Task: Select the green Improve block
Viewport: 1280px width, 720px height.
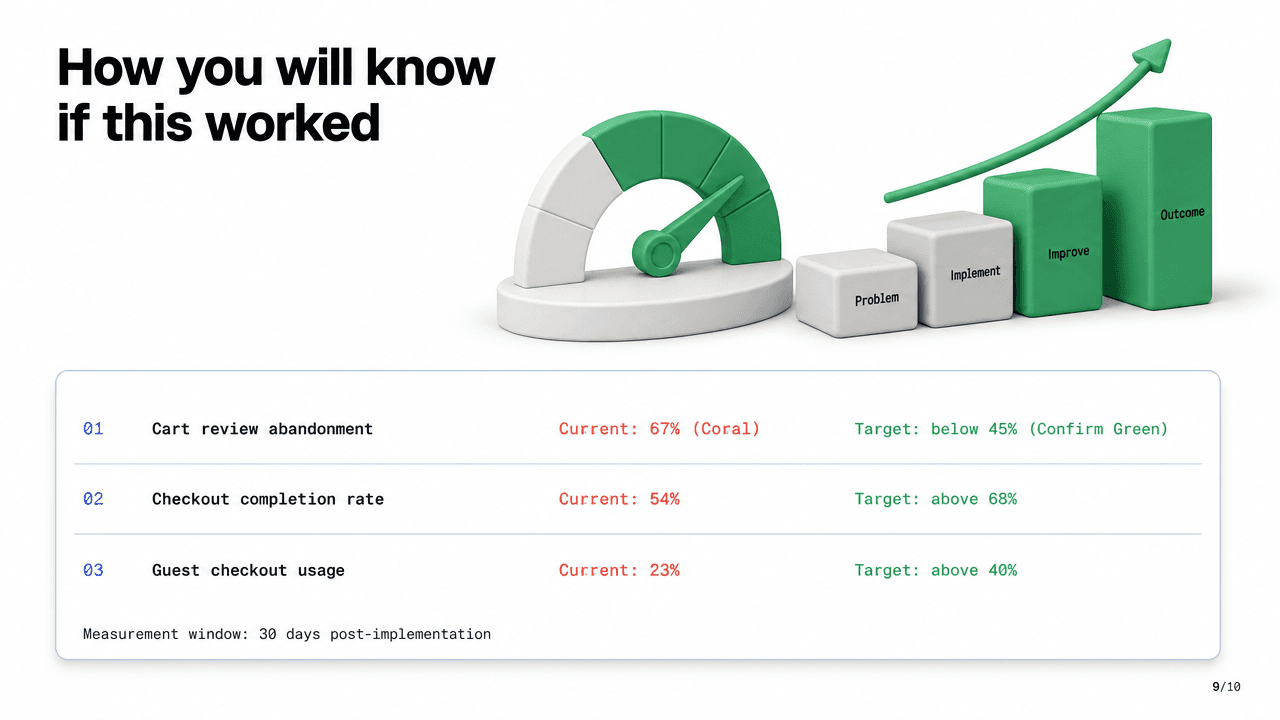Action: (x=1041, y=243)
